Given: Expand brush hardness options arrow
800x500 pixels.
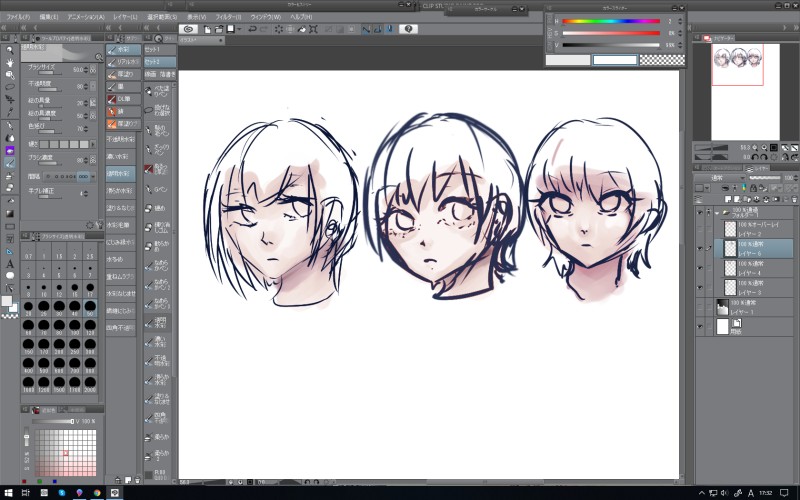Looking at the screenshot, I should tap(93, 144).
